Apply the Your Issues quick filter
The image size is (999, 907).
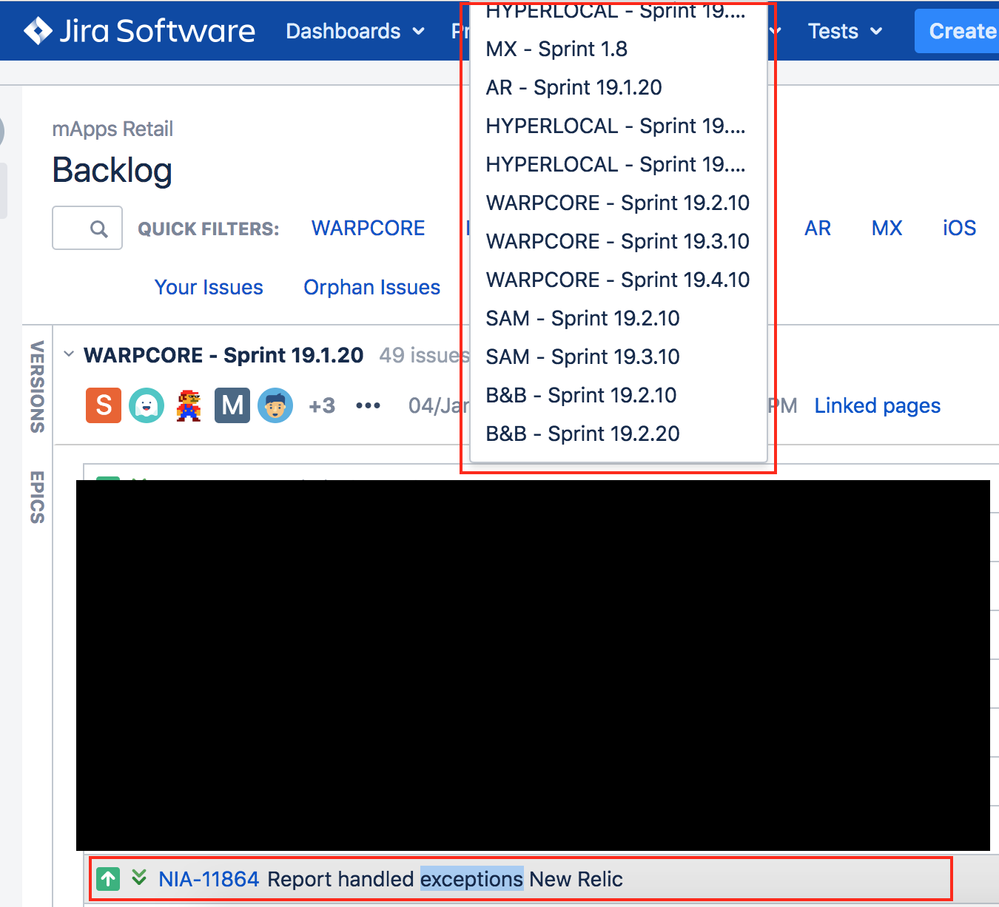[208, 287]
